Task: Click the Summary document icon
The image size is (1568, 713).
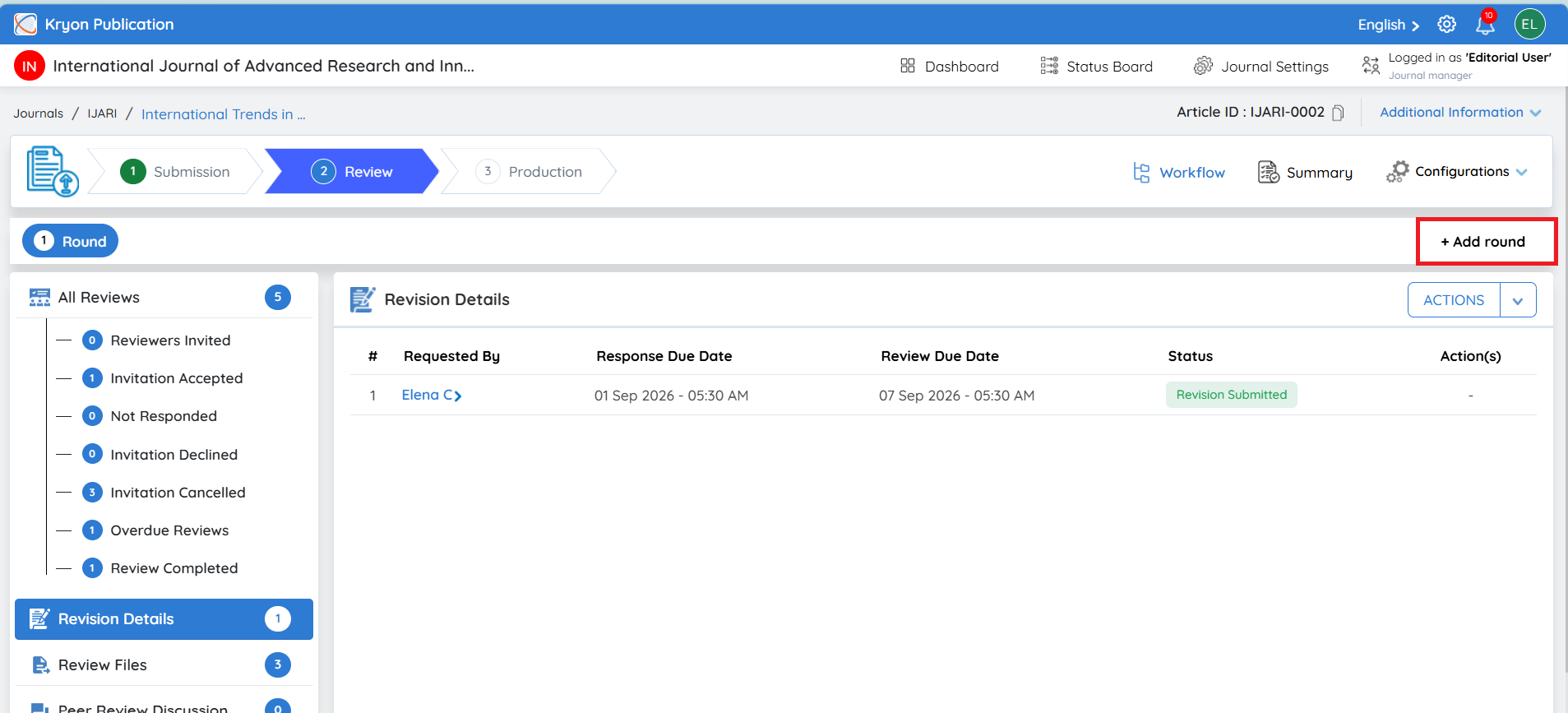Action: coord(1269,172)
